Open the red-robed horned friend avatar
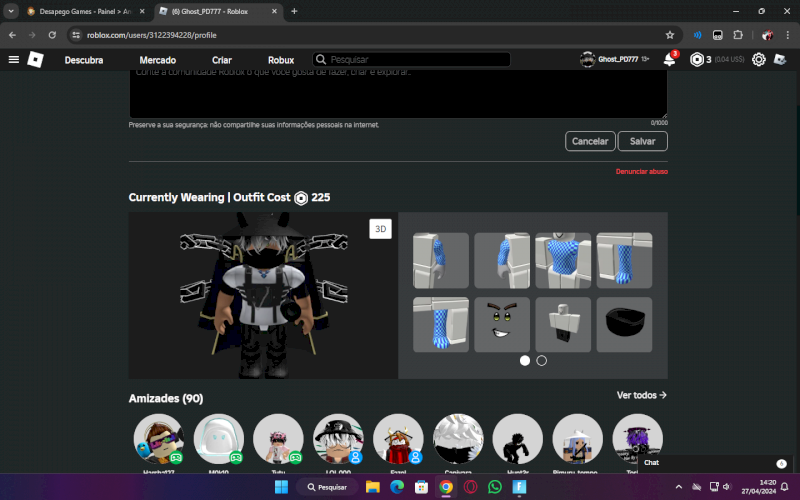This screenshot has width=800, height=500. (398, 439)
